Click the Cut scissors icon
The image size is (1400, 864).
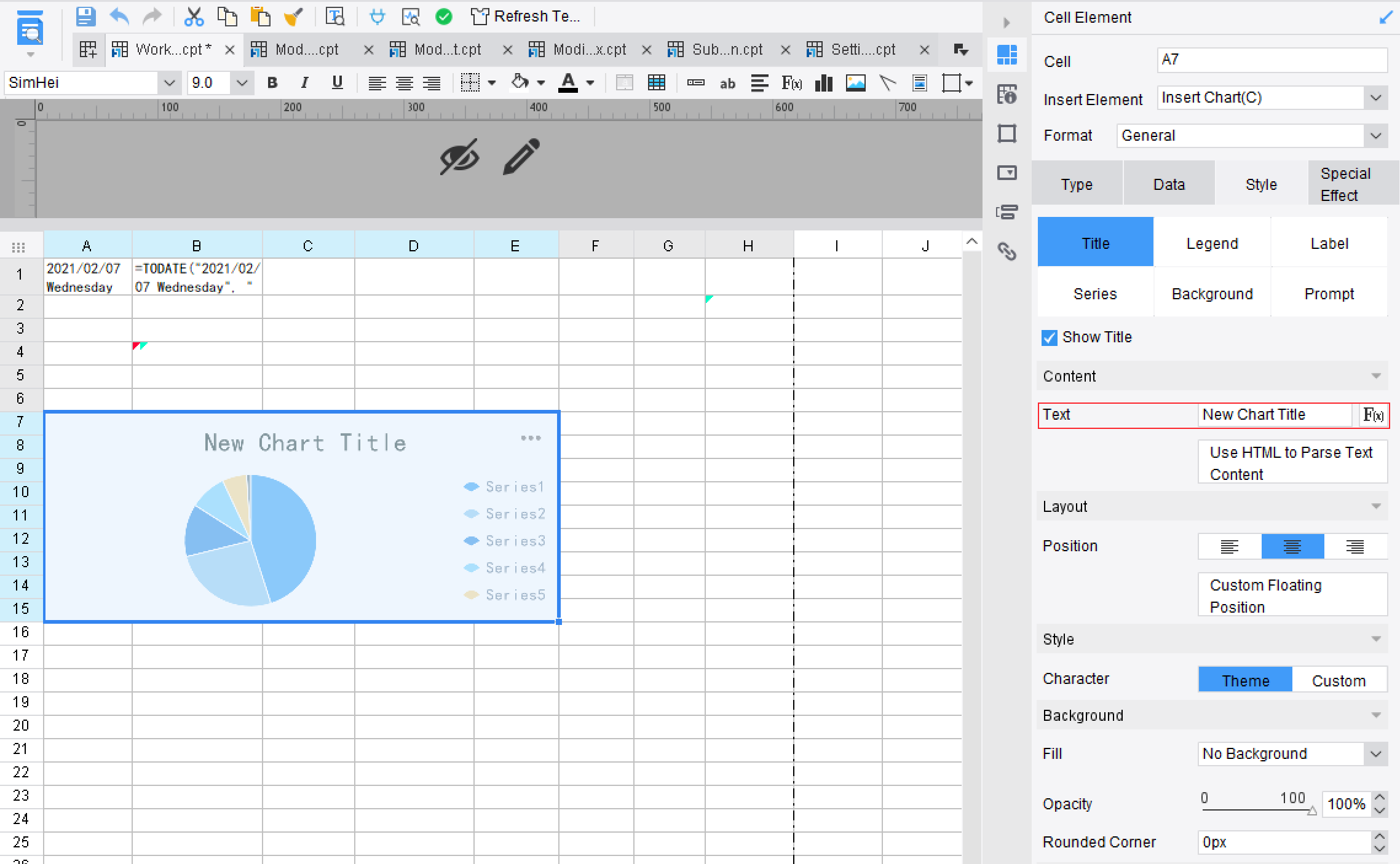194,17
